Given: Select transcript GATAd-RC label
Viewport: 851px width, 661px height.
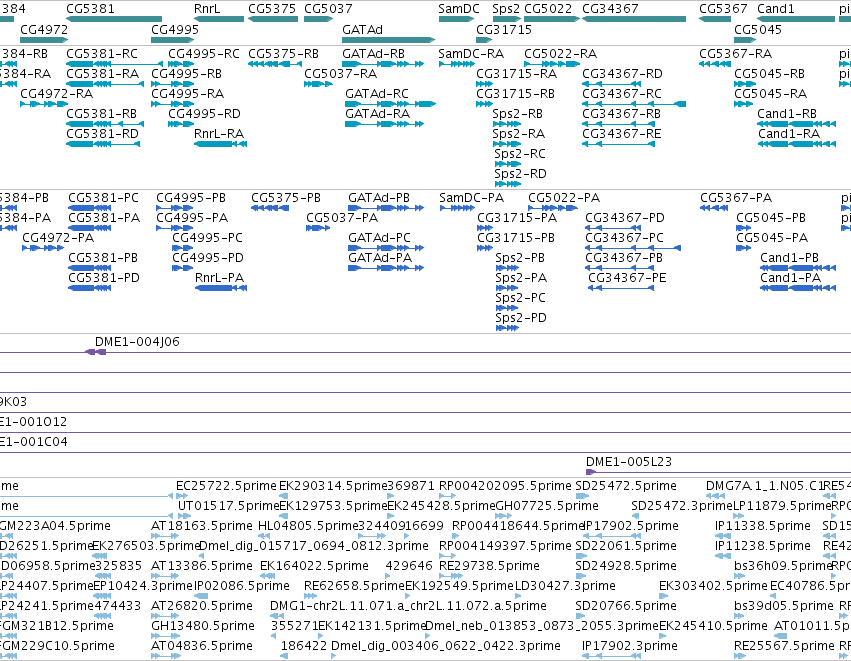Looking at the screenshot, I should coord(377,94).
